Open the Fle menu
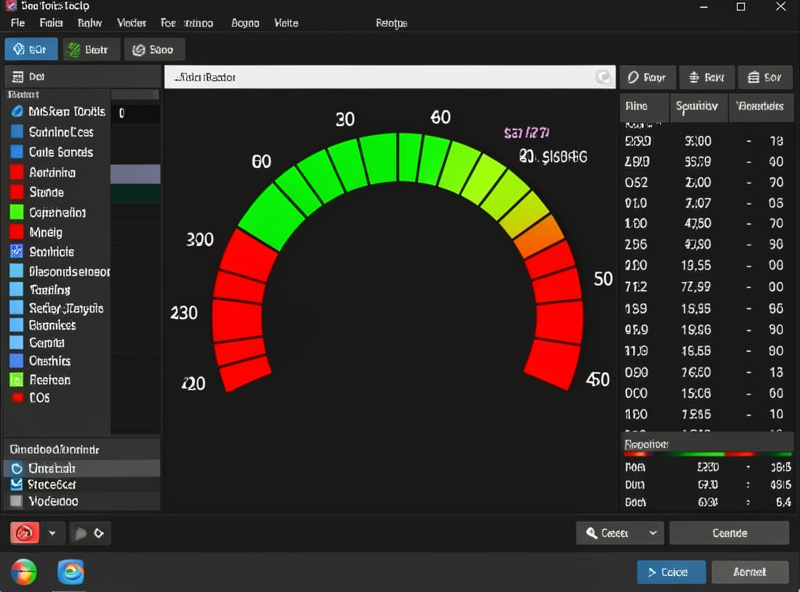This screenshot has height=592, width=800. [x=18, y=23]
